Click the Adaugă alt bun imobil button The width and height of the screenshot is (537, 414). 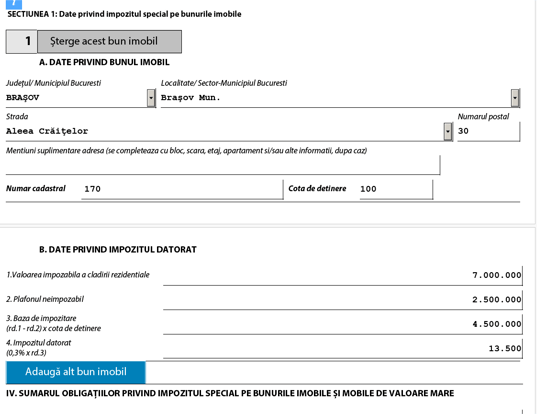pos(76,372)
